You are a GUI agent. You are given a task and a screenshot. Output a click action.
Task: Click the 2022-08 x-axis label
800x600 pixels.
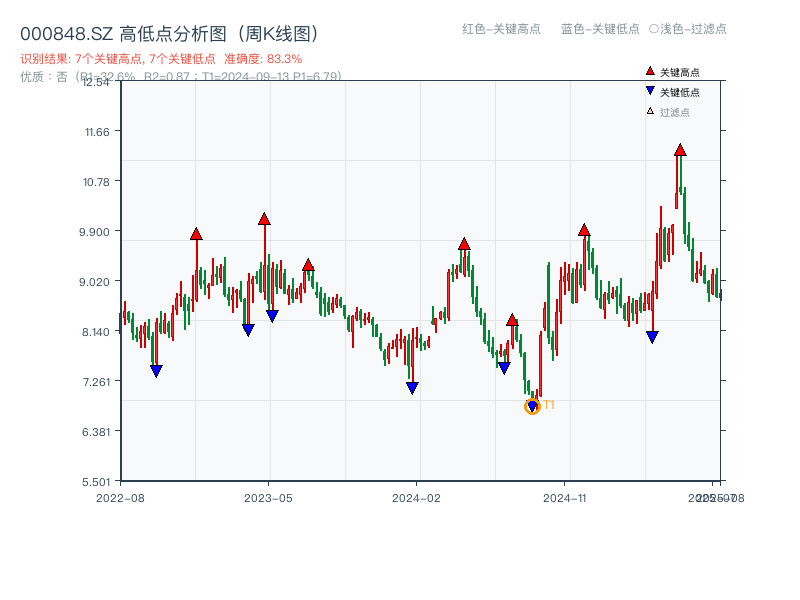[x=120, y=498]
